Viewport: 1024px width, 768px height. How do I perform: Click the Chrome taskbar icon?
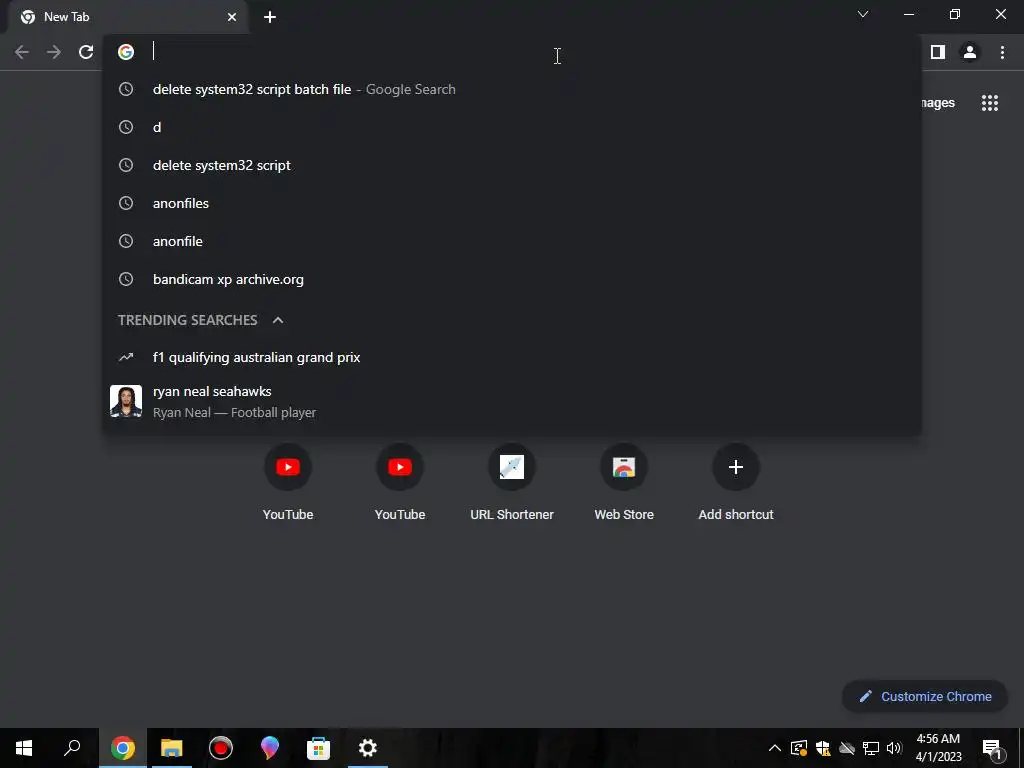(x=123, y=748)
